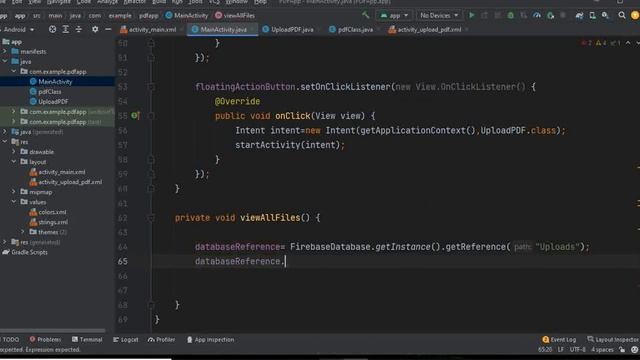Open the profiler gauge icon in toolbar
This screenshot has height=360, width=640.
(537, 16)
